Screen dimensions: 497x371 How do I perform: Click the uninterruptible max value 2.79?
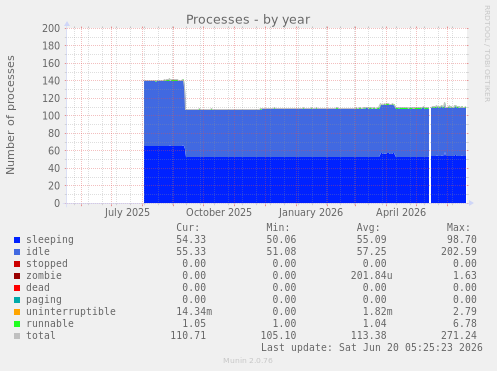click(465, 311)
